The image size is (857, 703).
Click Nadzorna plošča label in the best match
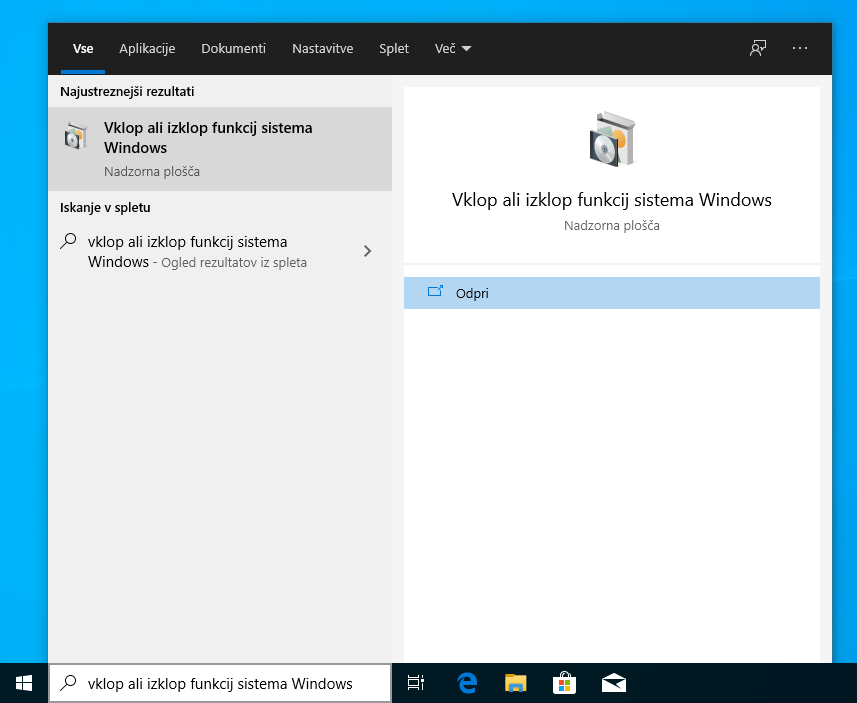pos(152,171)
